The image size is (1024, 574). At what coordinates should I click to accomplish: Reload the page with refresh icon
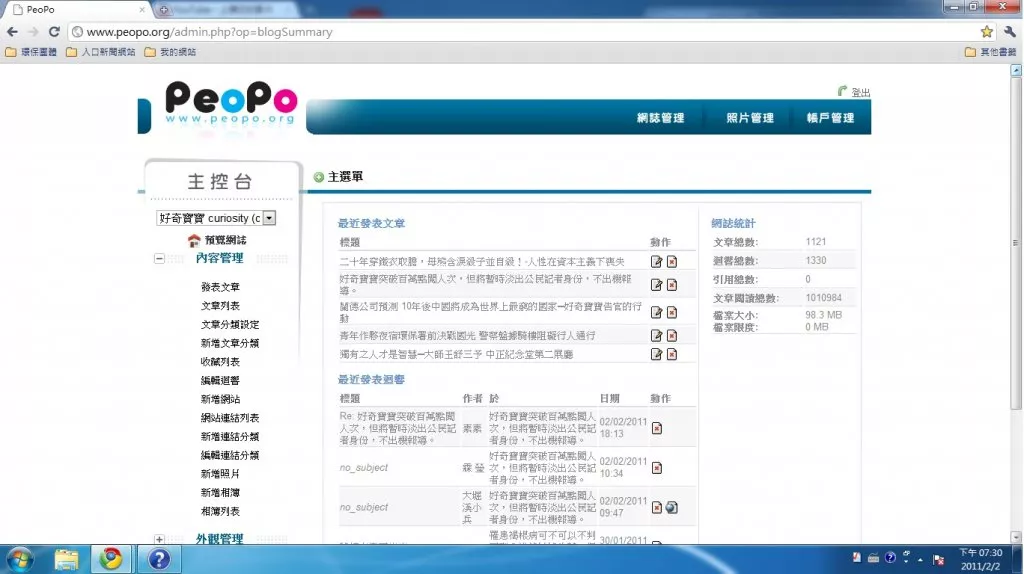54,31
